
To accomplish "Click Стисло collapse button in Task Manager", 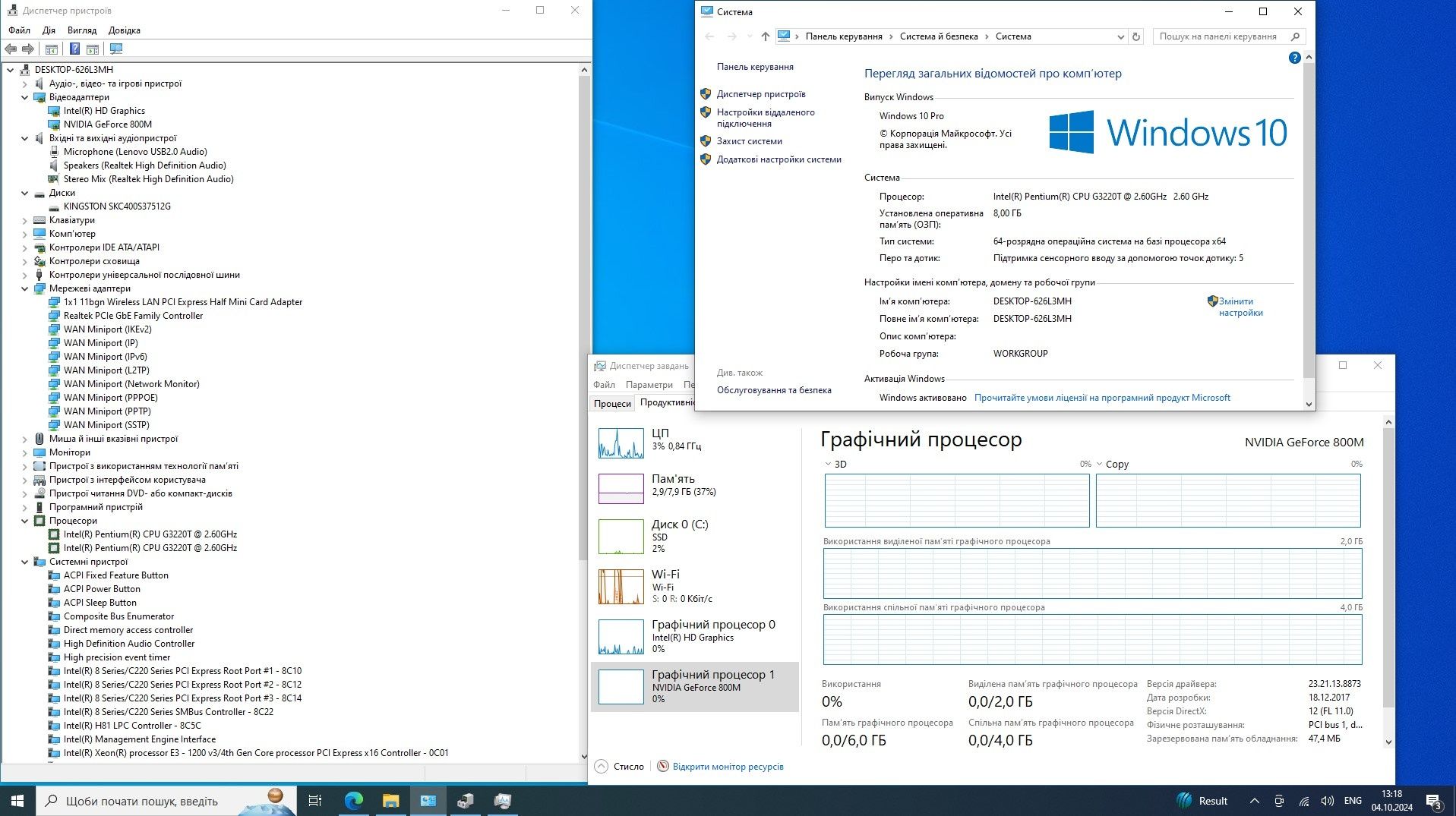I will click(619, 767).
